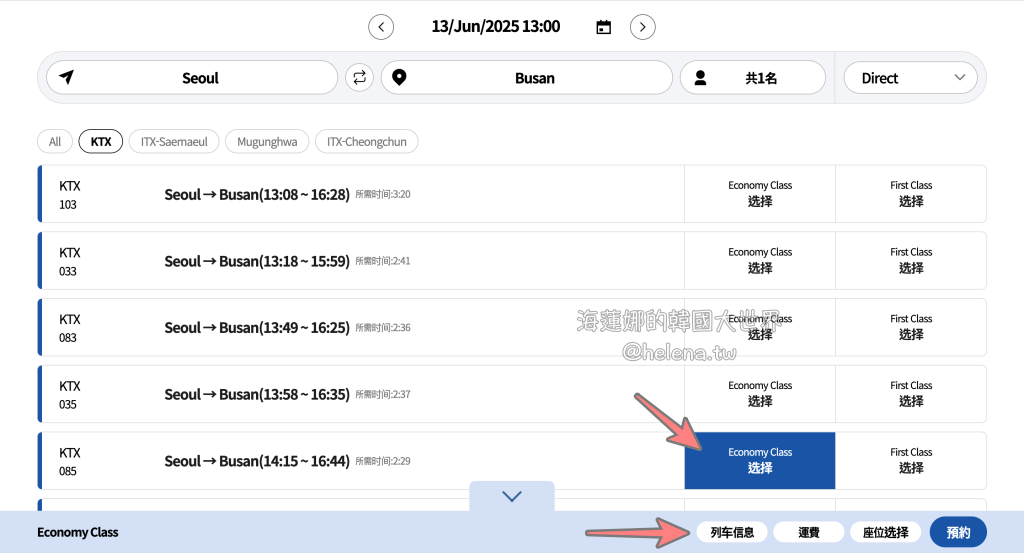Go to previous date with left arrow
Viewport: 1024px width, 553px height.
tap(381, 27)
